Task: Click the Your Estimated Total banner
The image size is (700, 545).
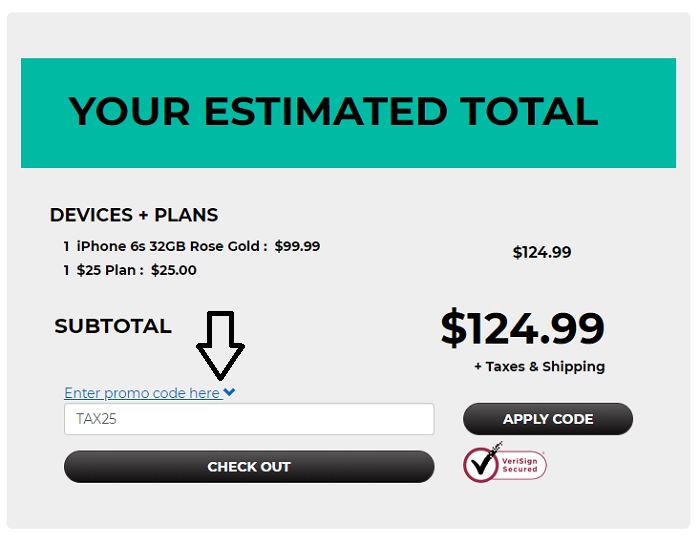Action: click(x=348, y=113)
